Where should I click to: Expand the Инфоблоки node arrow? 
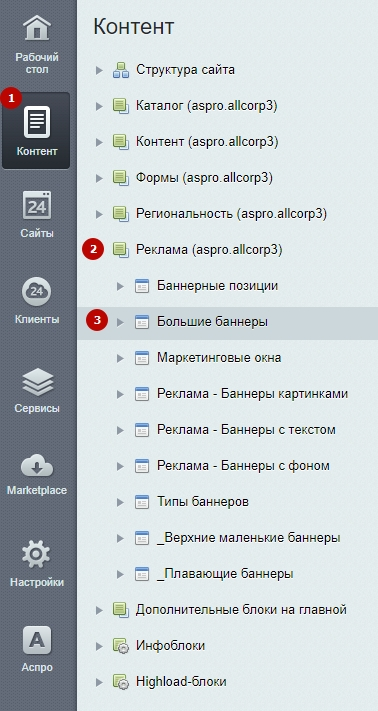point(99,646)
